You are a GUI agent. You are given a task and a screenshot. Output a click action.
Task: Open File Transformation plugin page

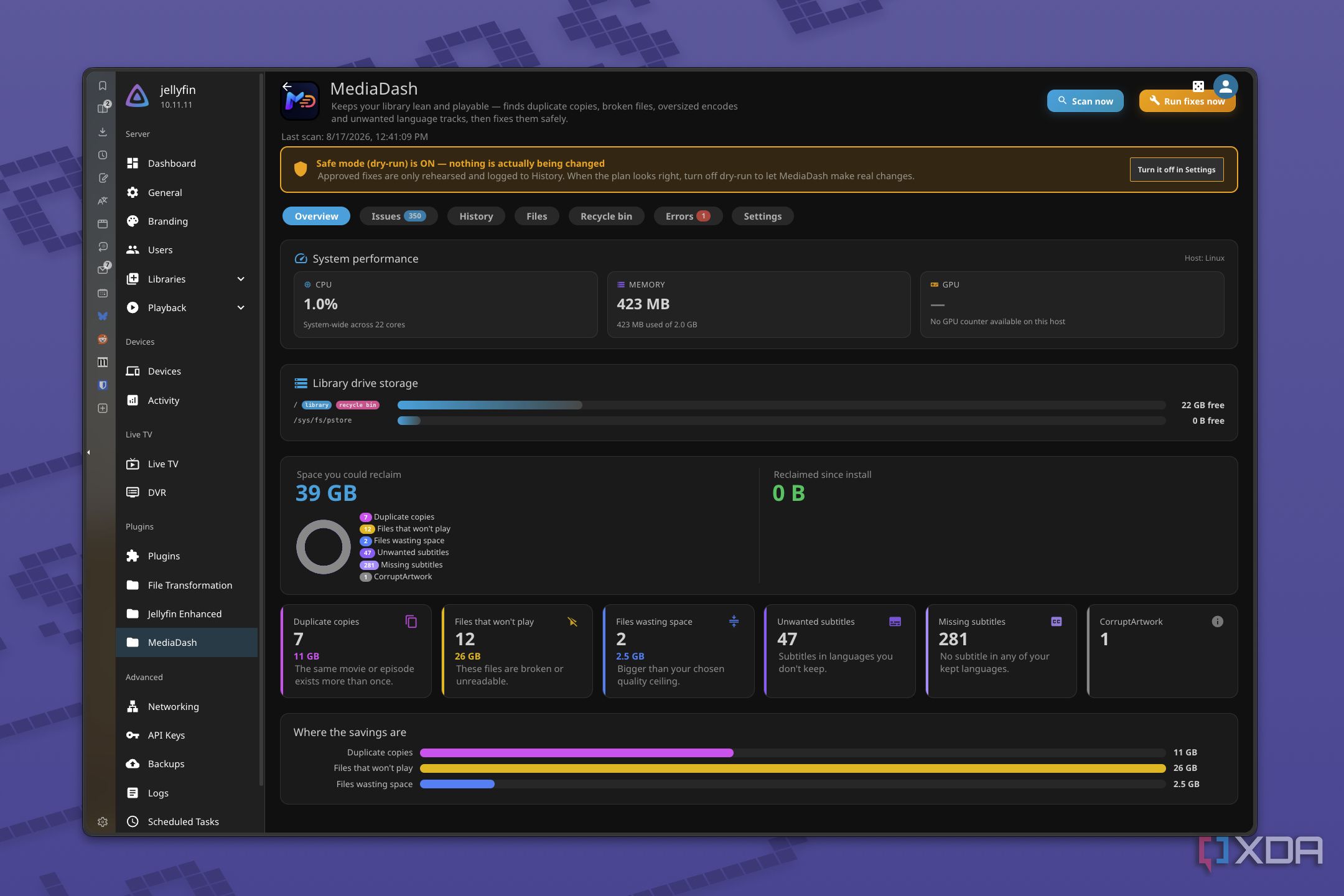coord(186,585)
